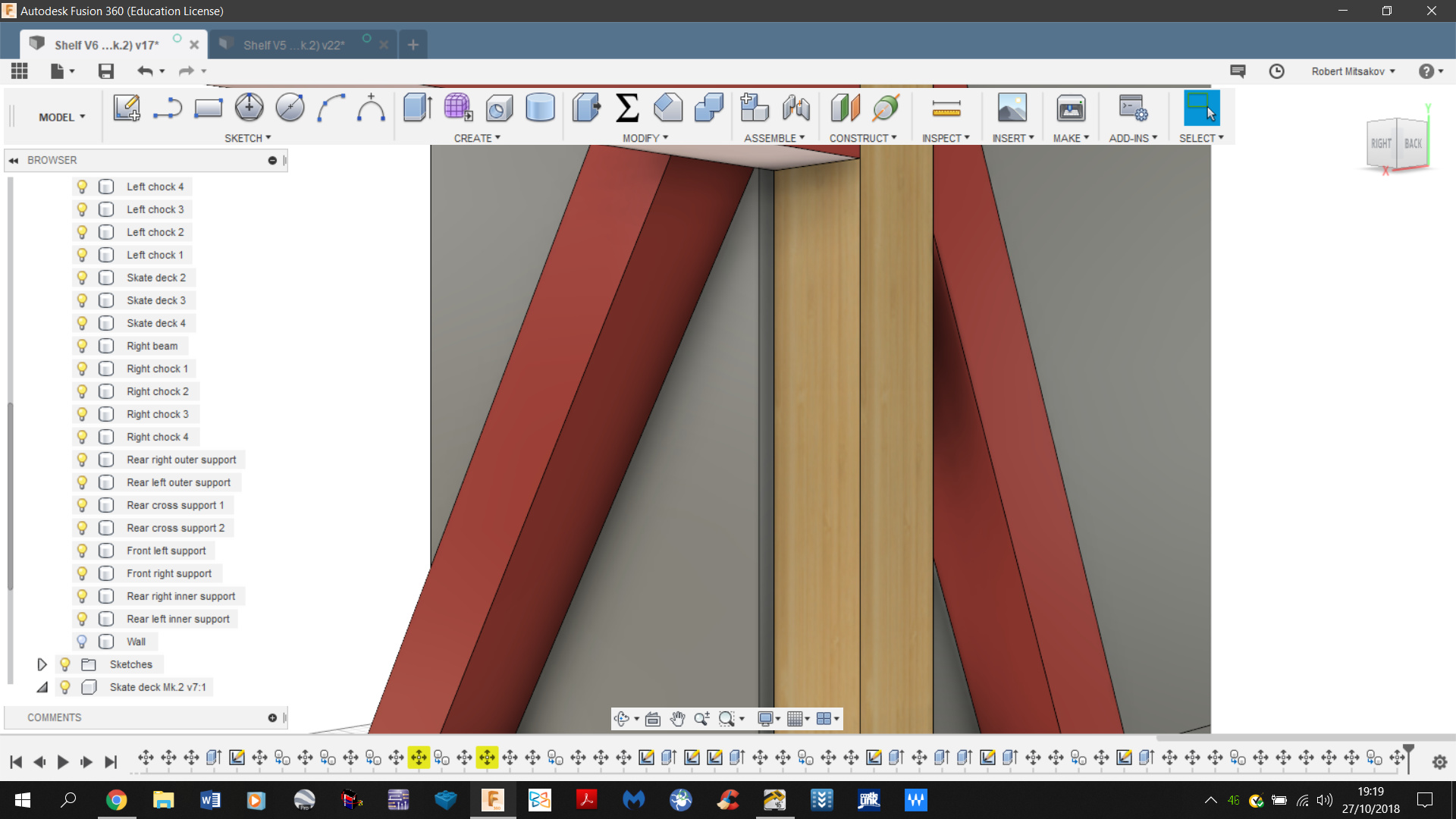Jump to timeline end
Screen dimensions: 1456x819
[111, 761]
